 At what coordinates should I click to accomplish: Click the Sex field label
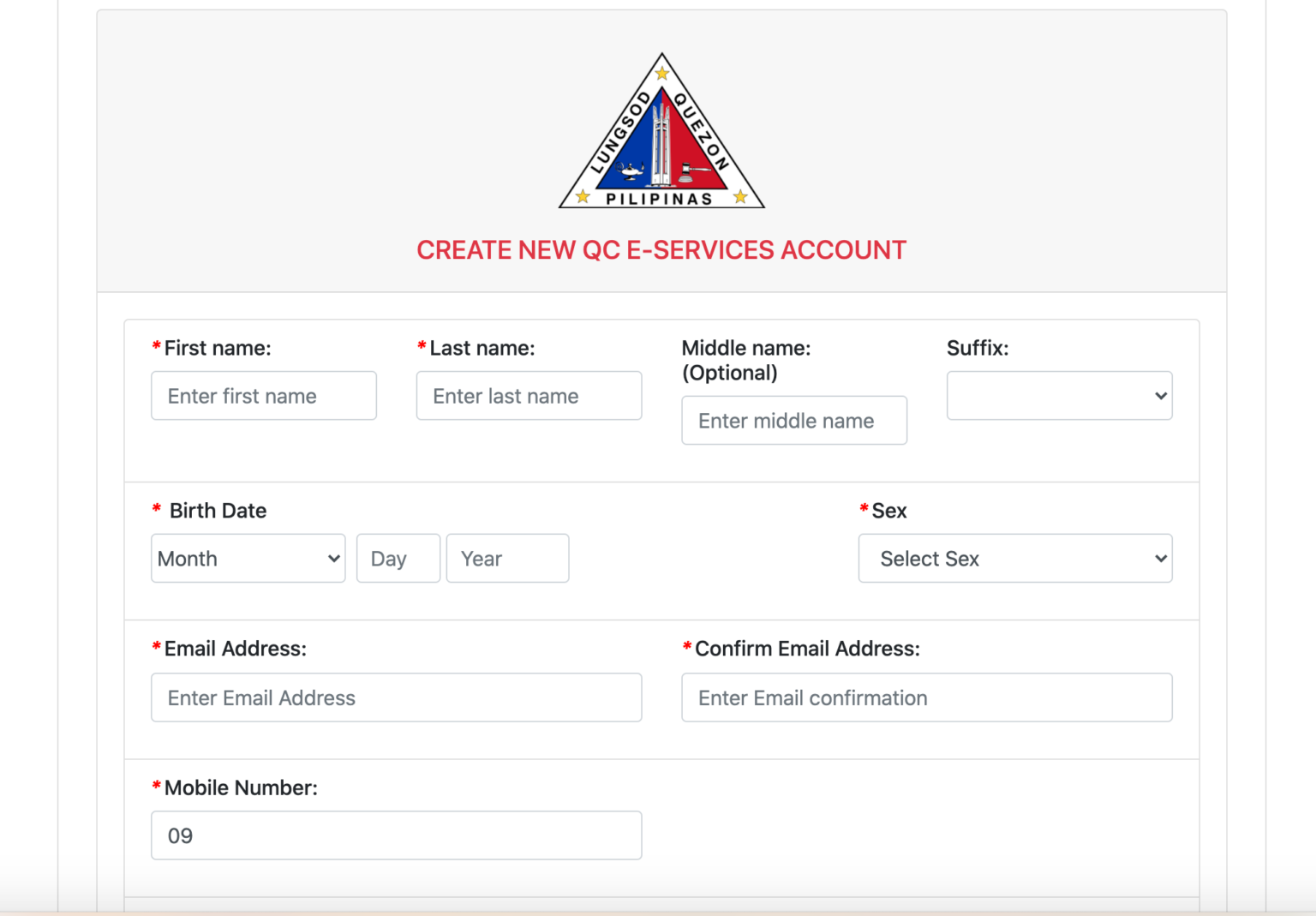tap(891, 510)
